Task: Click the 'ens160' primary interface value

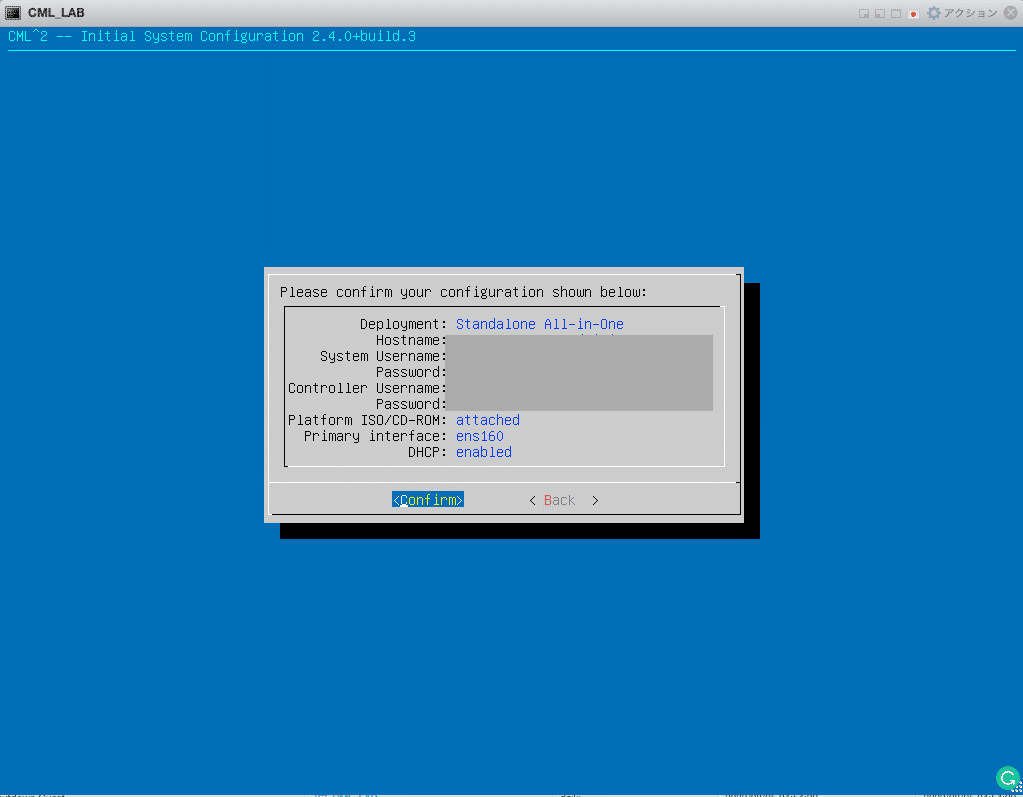Action: [x=480, y=436]
